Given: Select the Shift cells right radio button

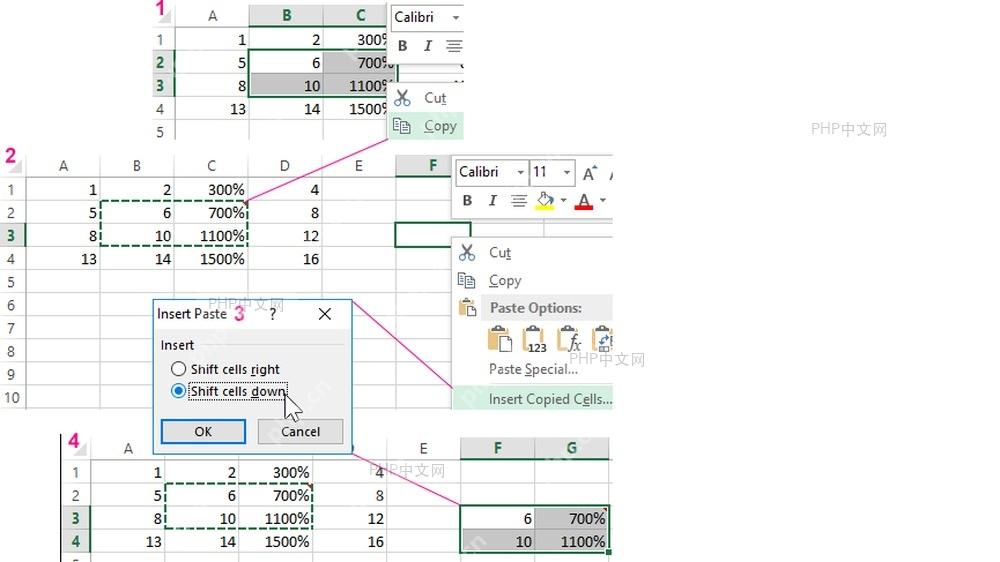Looking at the screenshot, I should click(179, 369).
